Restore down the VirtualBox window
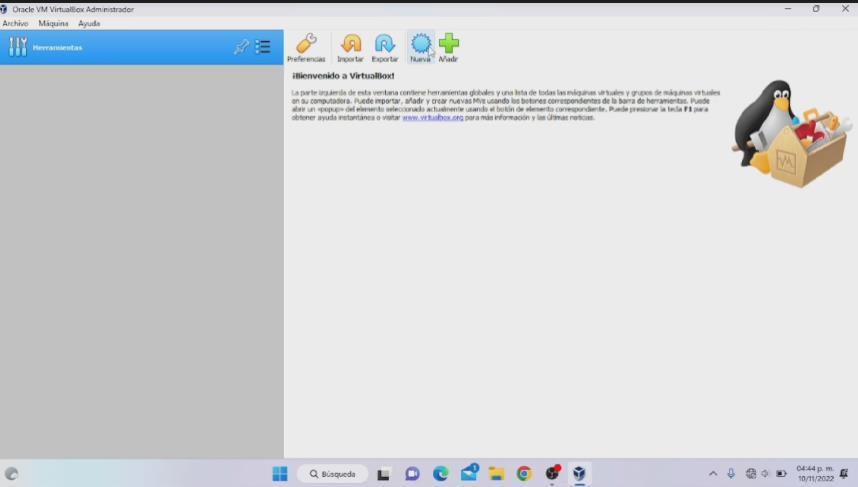858x487 pixels. [x=816, y=9]
